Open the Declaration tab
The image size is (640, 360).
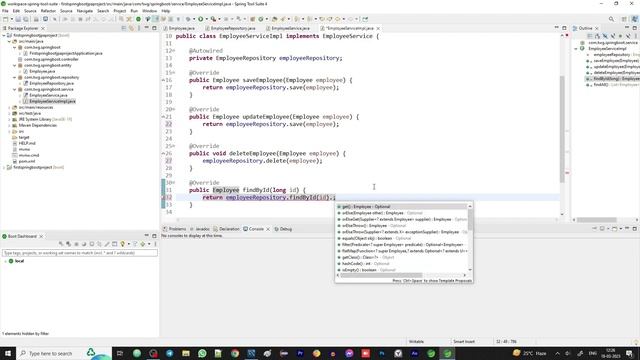[x=226, y=229]
